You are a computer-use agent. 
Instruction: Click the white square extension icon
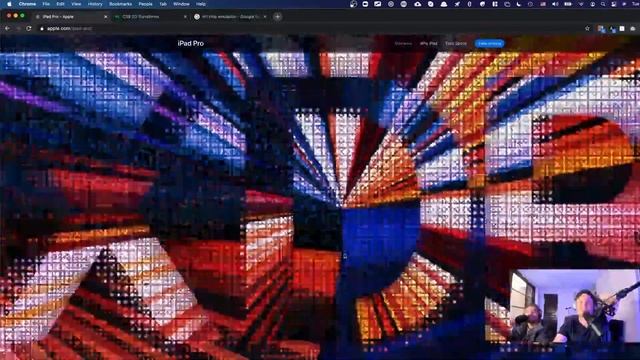click(622, 29)
